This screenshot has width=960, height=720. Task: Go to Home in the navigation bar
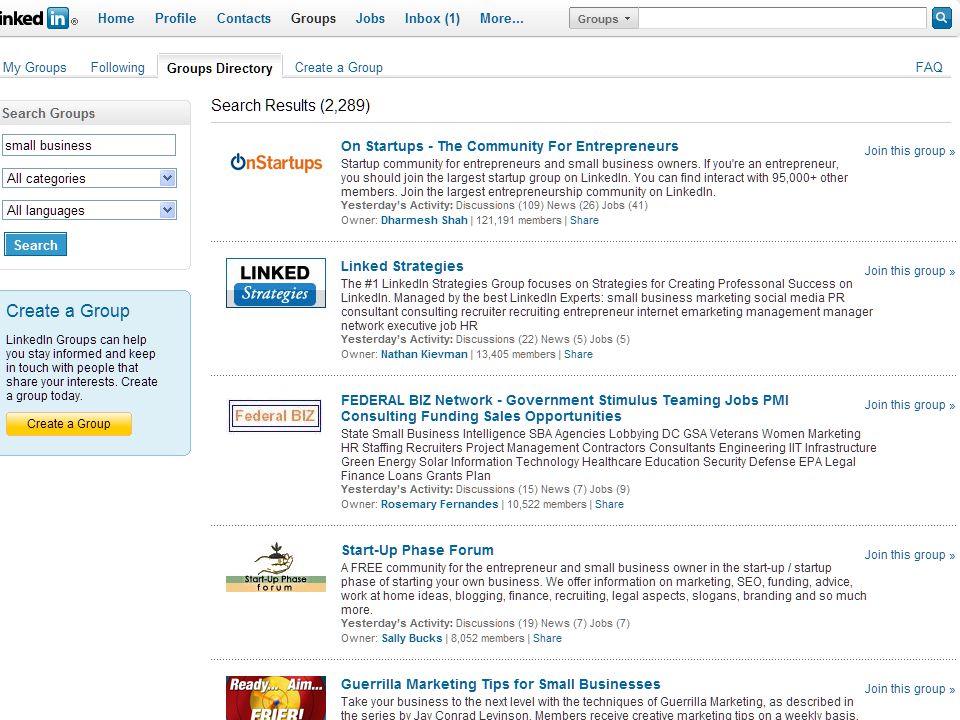116,18
